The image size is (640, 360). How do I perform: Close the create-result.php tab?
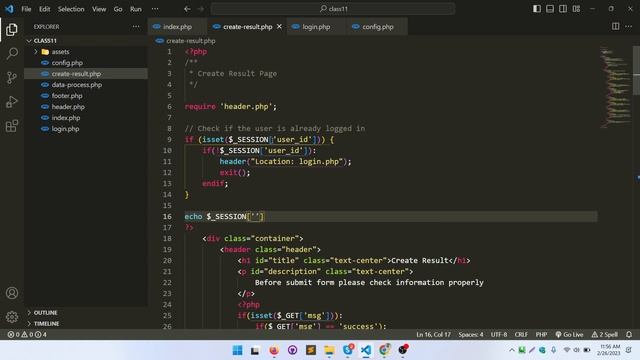tap(279, 27)
